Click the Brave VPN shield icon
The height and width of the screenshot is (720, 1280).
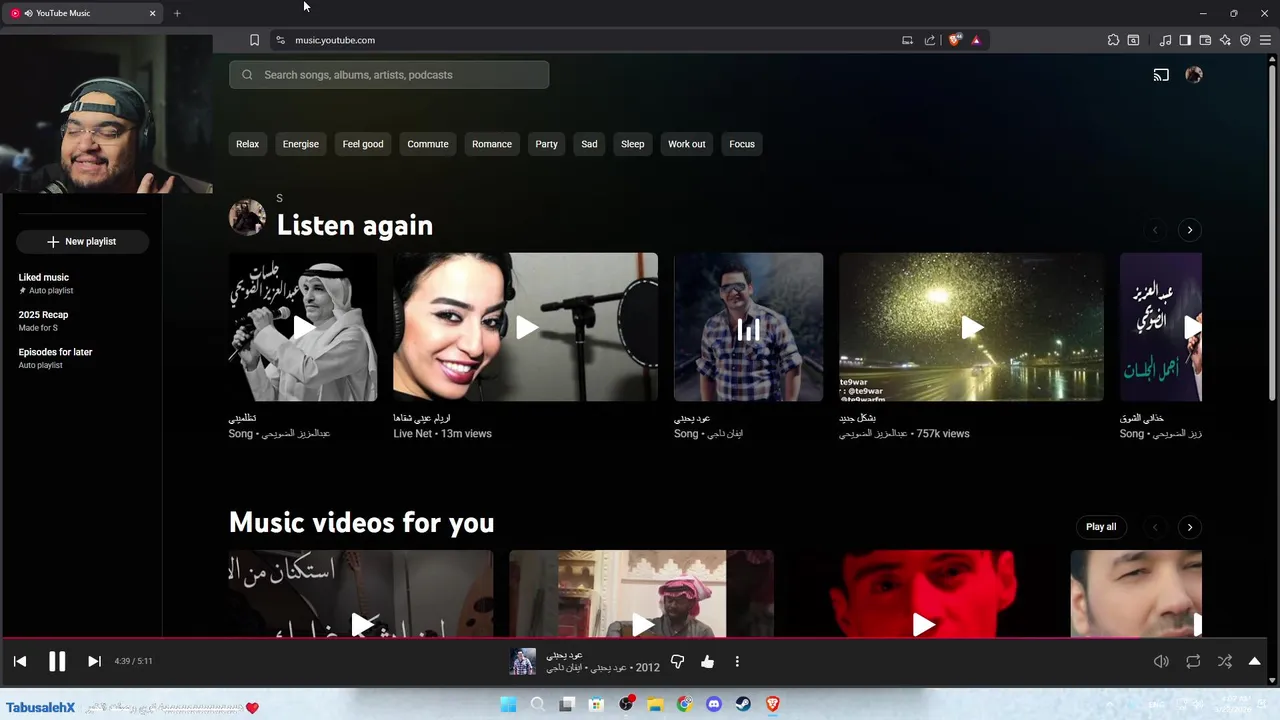pyautogui.click(x=1245, y=40)
